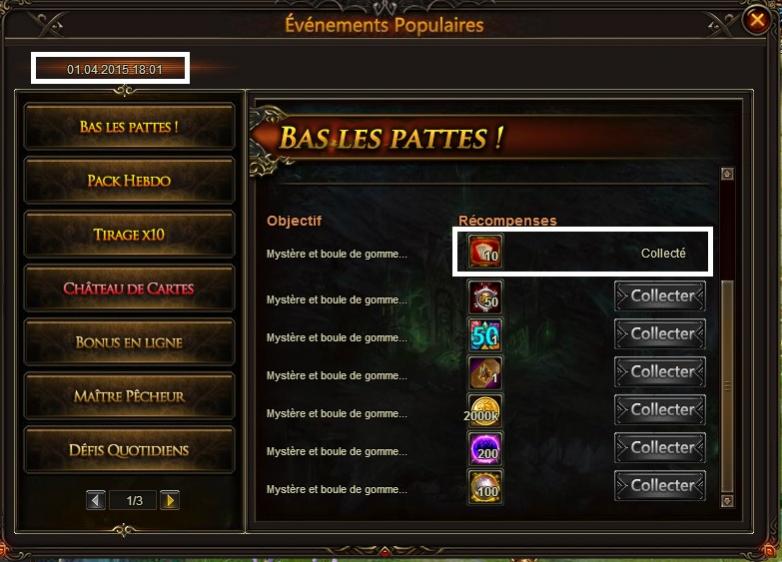
Task: Click the 2000k gold coin reward icon
Action: point(485,410)
